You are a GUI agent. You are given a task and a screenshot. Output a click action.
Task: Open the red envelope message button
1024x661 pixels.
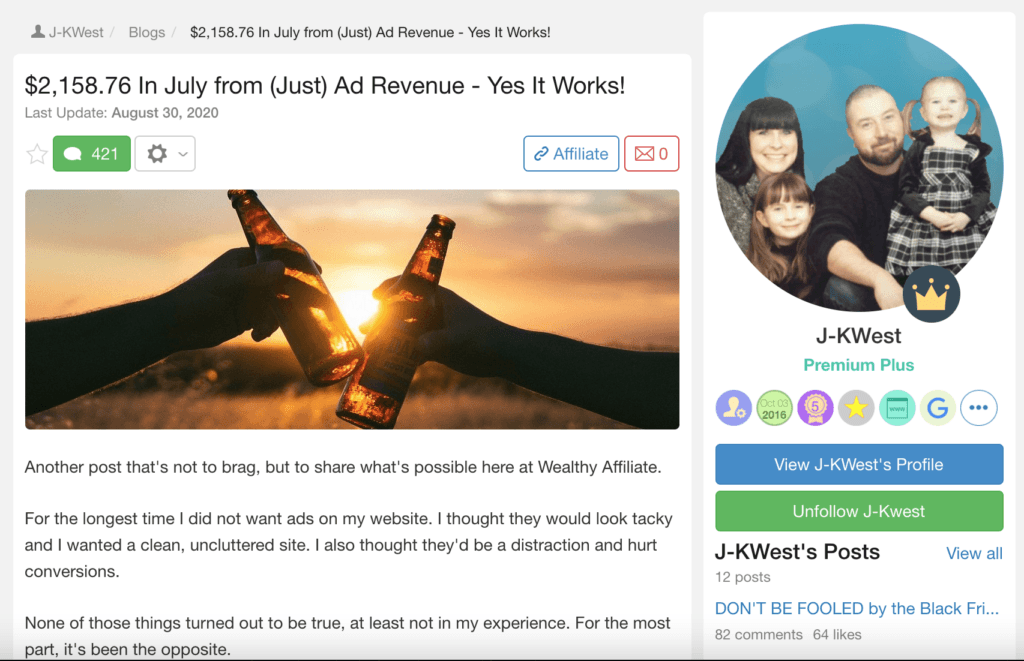click(x=651, y=153)
